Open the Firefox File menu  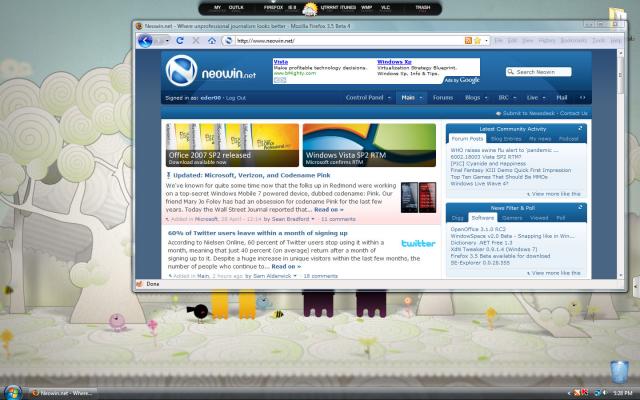tap(498, 40)
